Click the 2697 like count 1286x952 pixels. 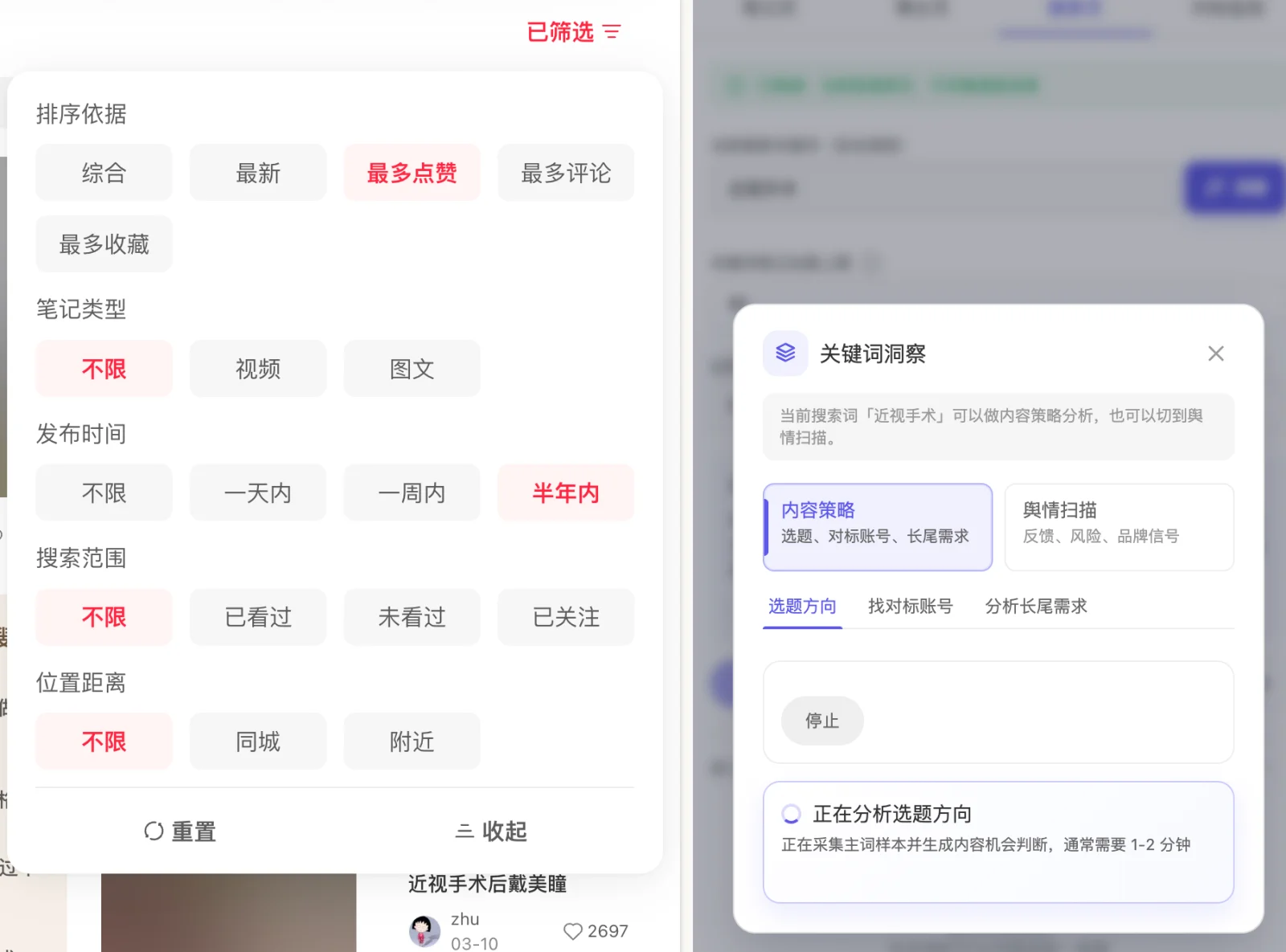tap(608, 931)
